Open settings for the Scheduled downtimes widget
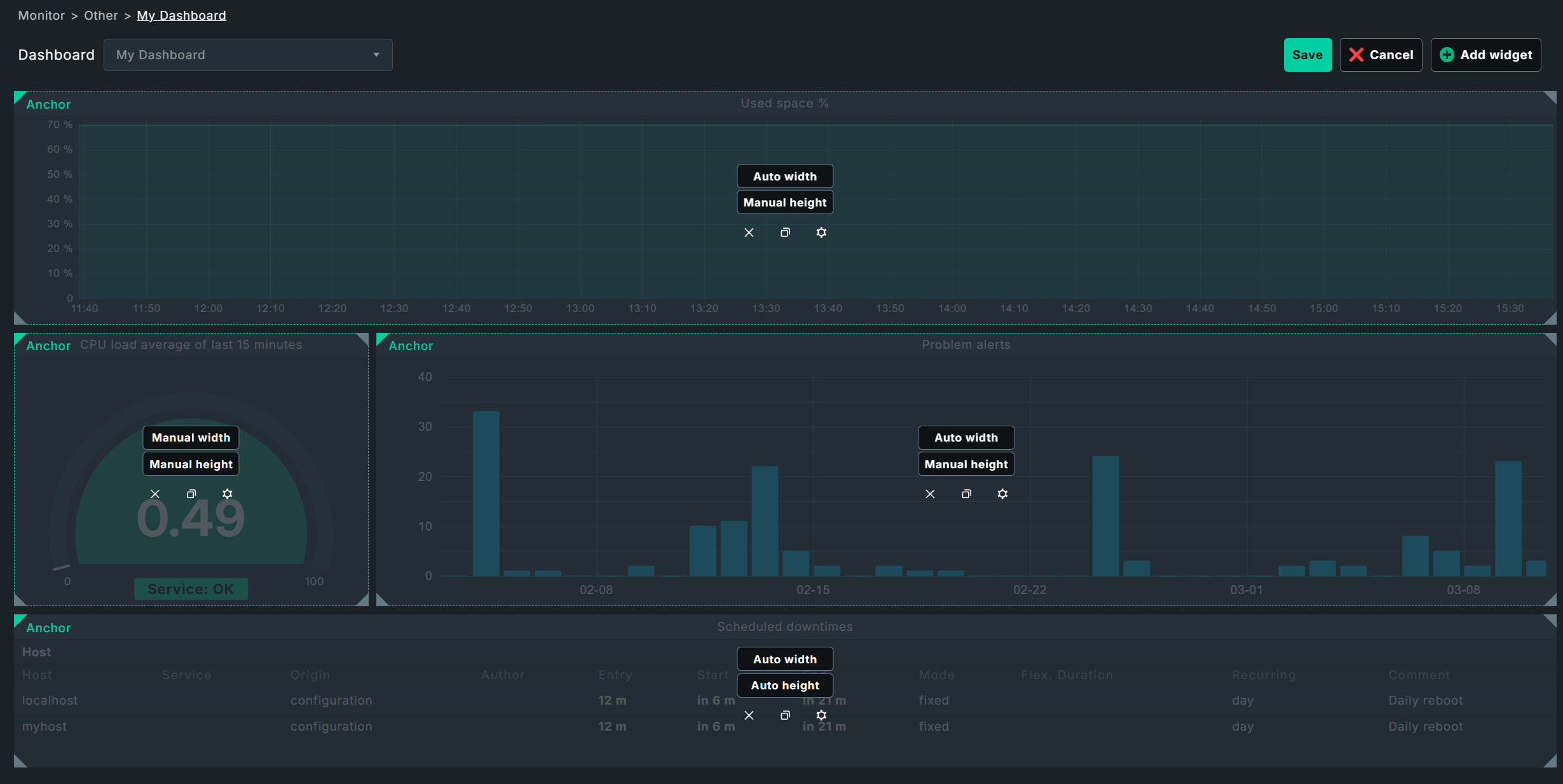This screenshot has height=784, width=1563. pos(821,715)
